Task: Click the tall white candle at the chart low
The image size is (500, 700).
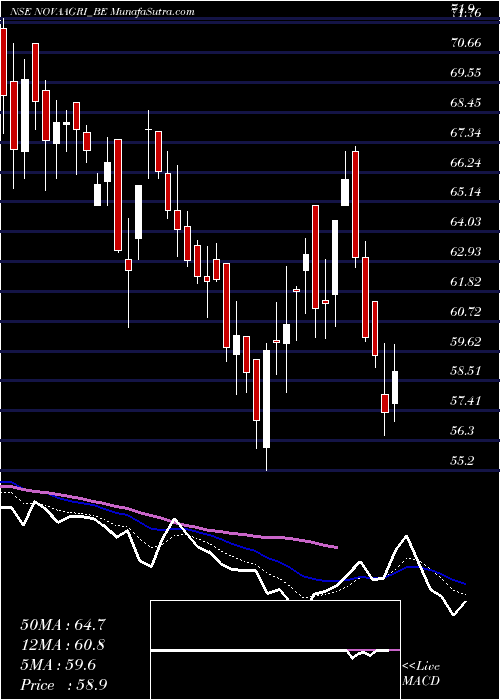Action: [267, 399]
